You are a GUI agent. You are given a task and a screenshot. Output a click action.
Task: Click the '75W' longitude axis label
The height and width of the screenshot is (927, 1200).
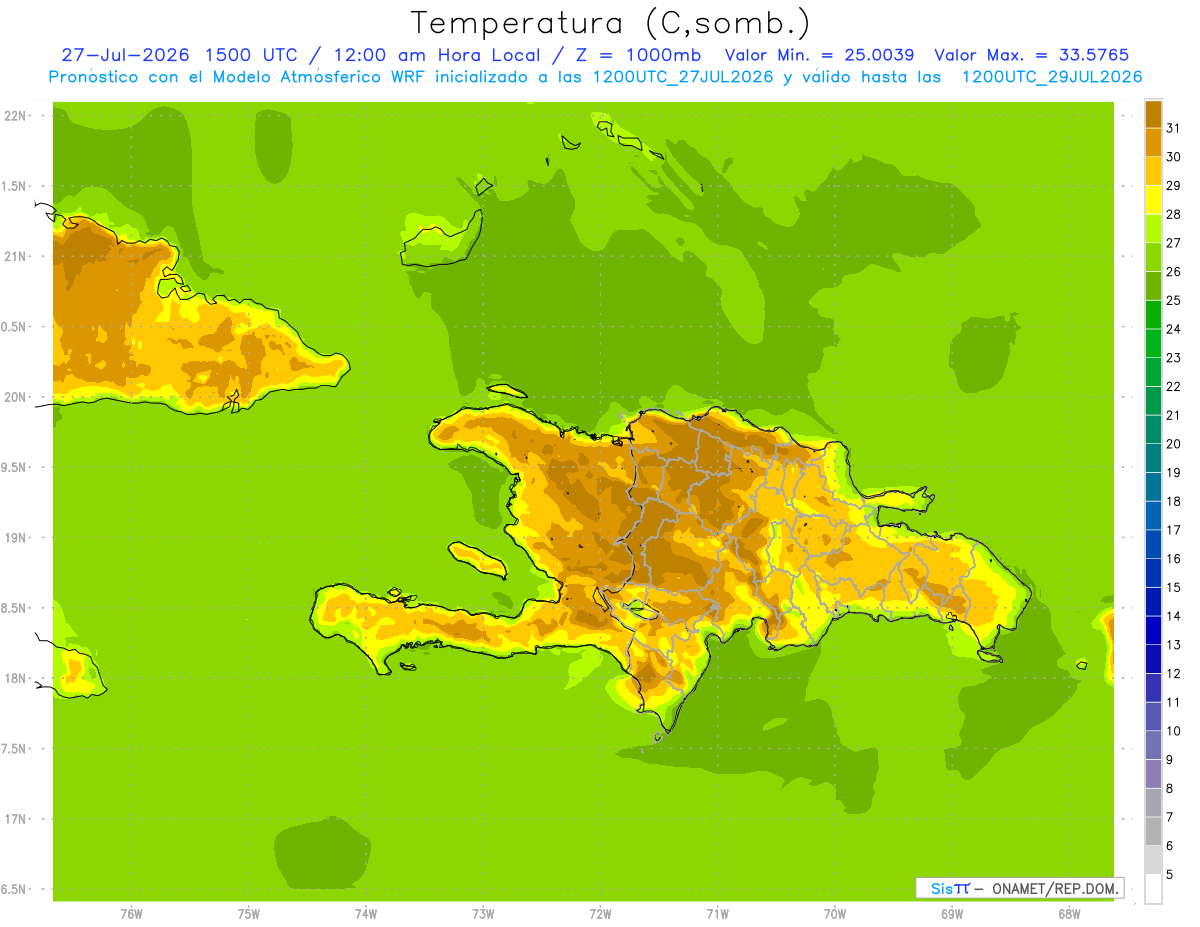[x=248, y=914]
